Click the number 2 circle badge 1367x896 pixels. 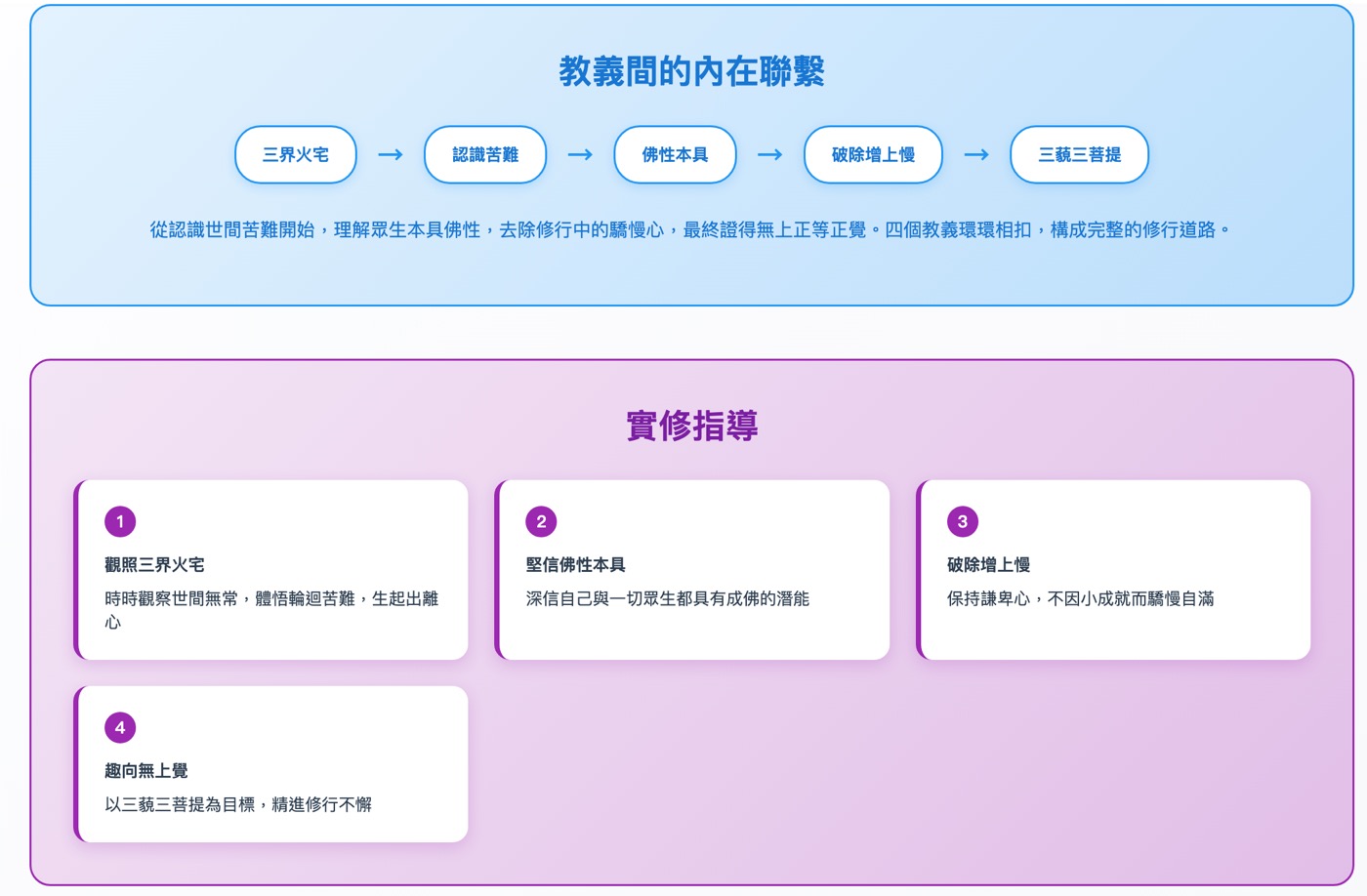click(x=541, y=521)
